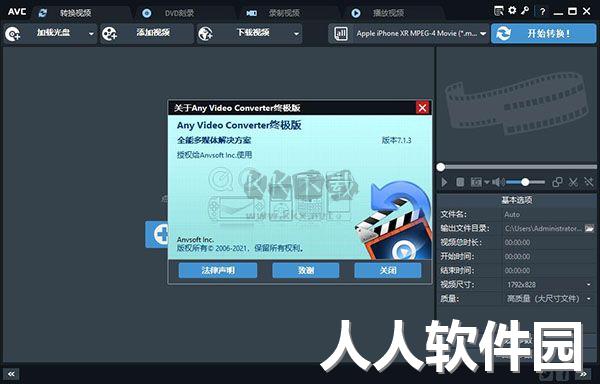The height and width of the screenshot is (384, 600).
Task: Click the preview seek slider handle
Action: [x=441, y=167]
